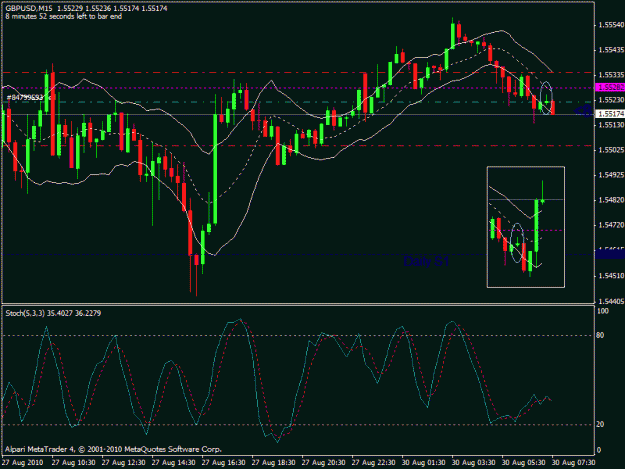Click the magenta 1.55282 price tag
Screen dimensions: 625x469
[609, 87]
